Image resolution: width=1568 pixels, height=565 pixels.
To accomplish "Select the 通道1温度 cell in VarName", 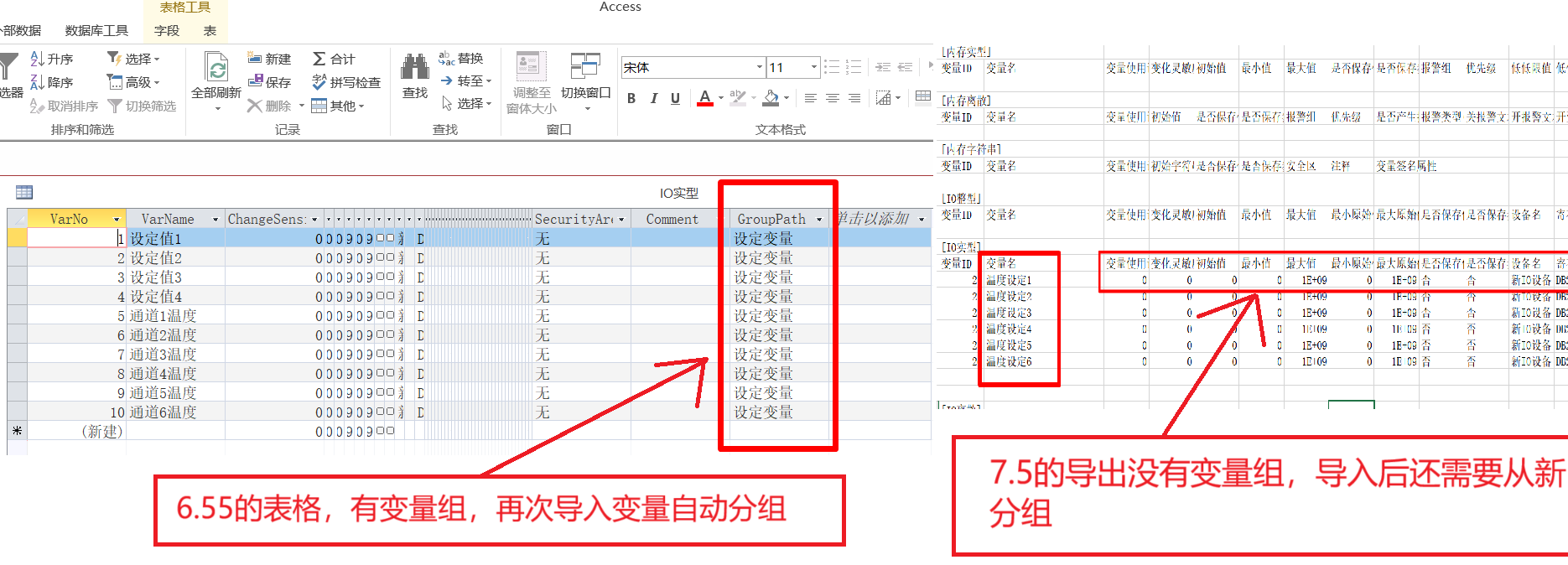I will pyautogui.click(x=164, y=316).
